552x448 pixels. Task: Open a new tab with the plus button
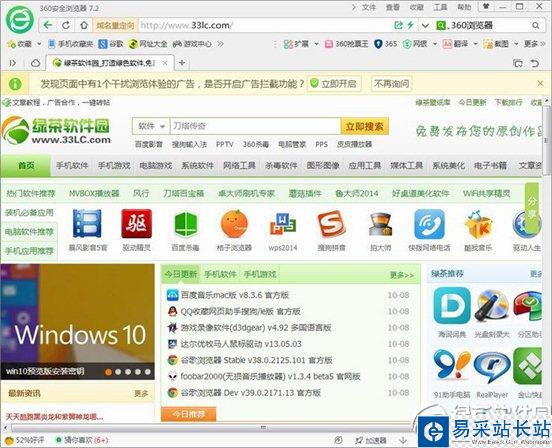pyautogui.click(x=182, y=63)
